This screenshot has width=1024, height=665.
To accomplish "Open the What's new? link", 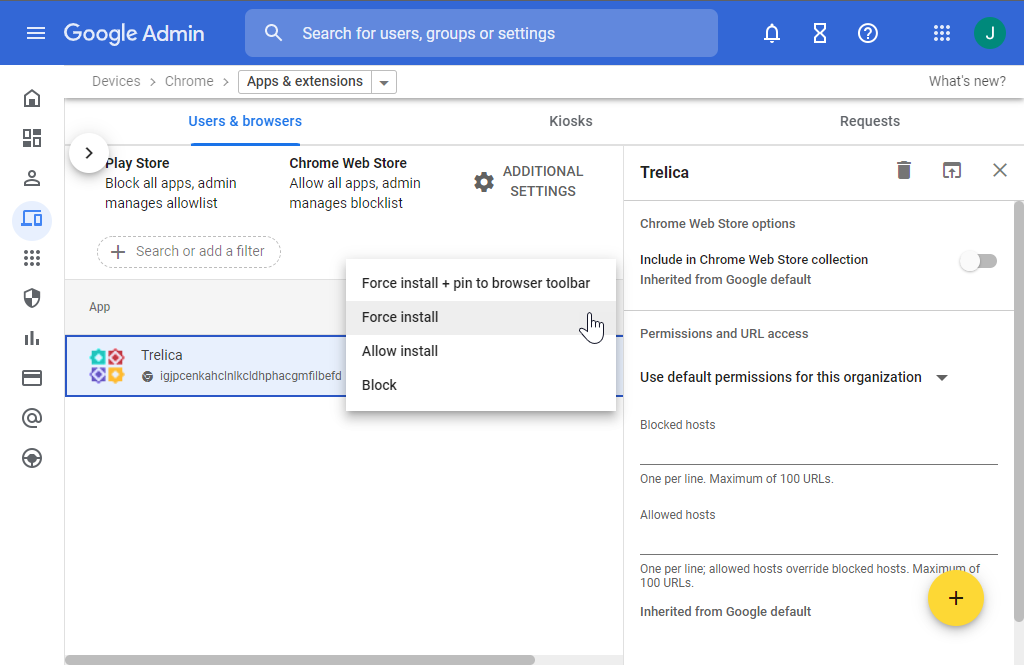I will coord(967,81).
